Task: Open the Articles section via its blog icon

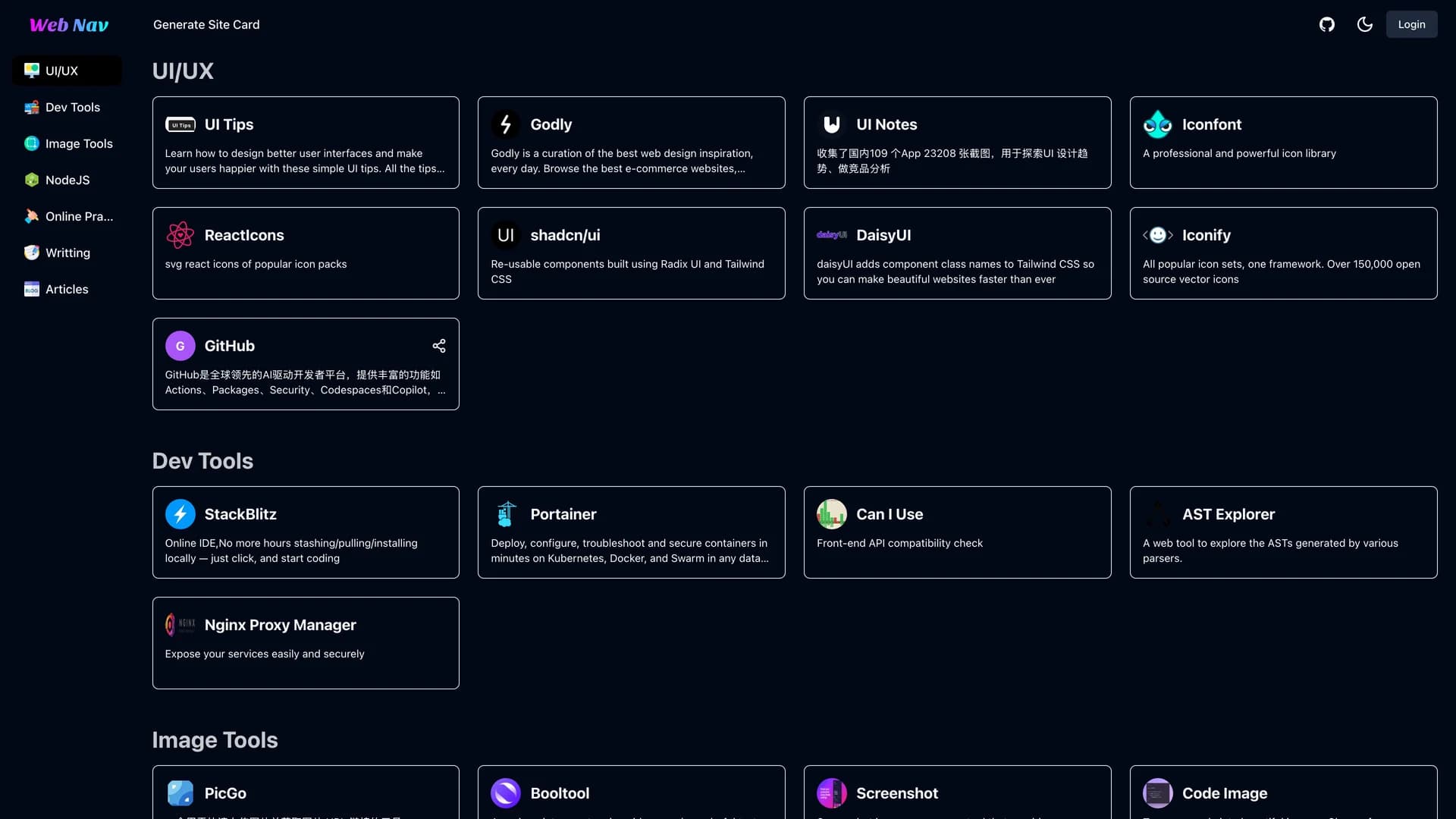Action: coord(31,289)
